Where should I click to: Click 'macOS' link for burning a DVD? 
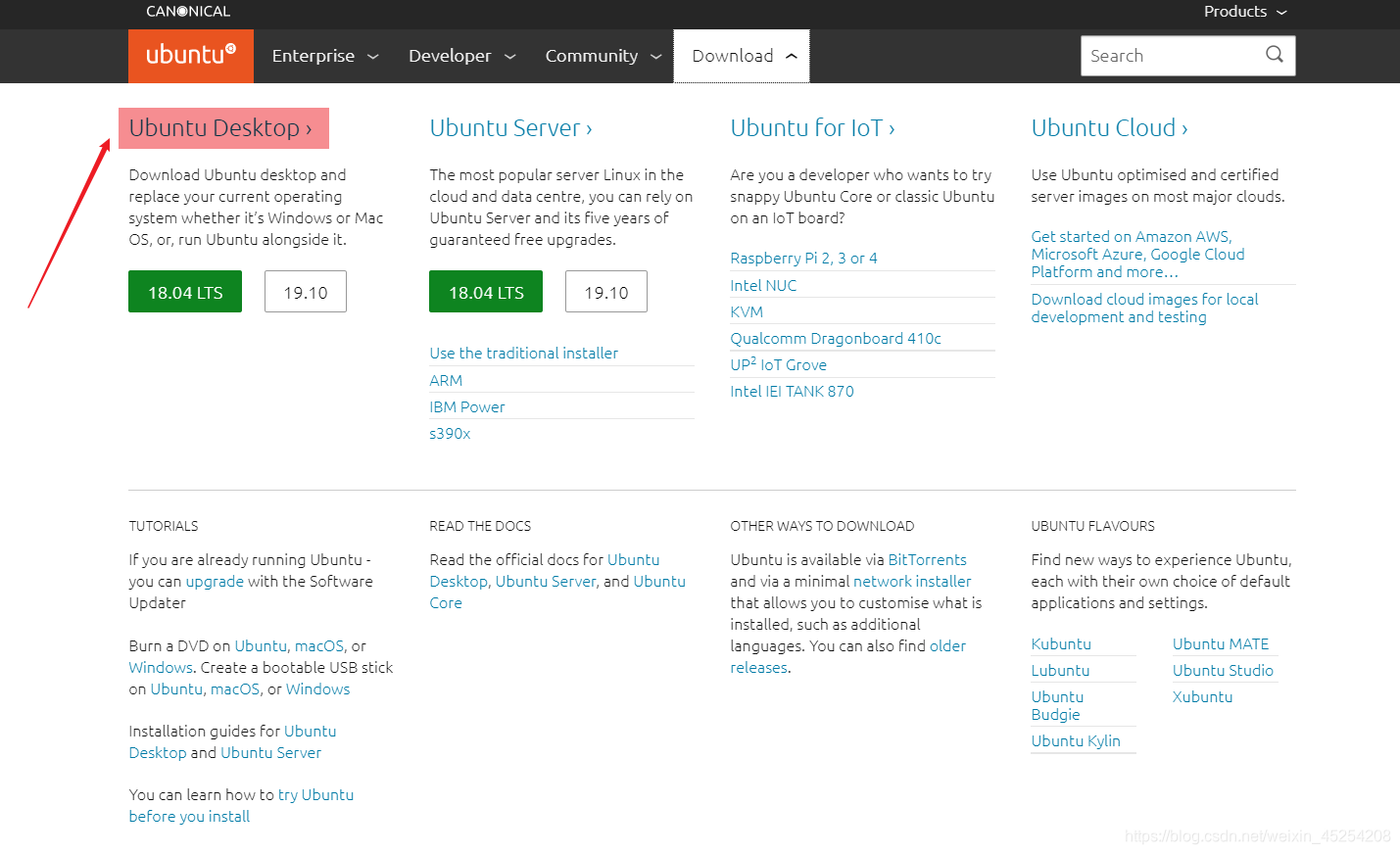319,645
